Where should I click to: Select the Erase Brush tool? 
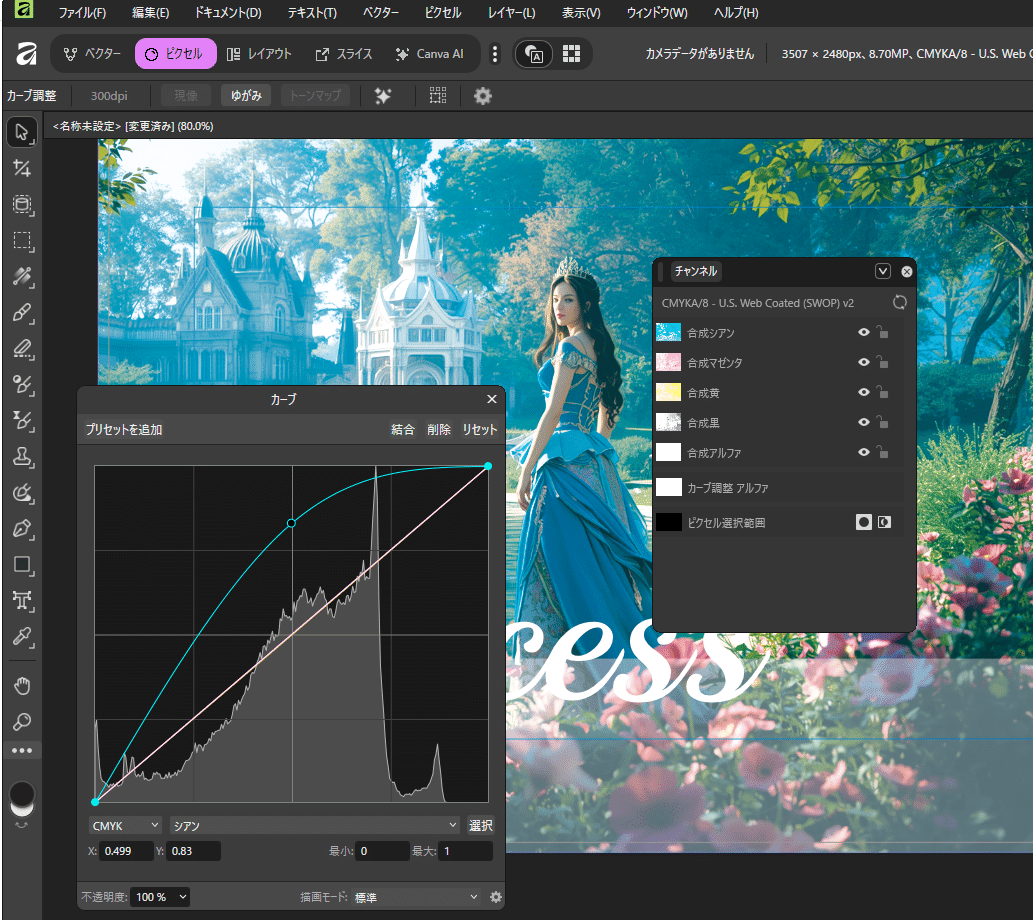[x=22, y=349]
